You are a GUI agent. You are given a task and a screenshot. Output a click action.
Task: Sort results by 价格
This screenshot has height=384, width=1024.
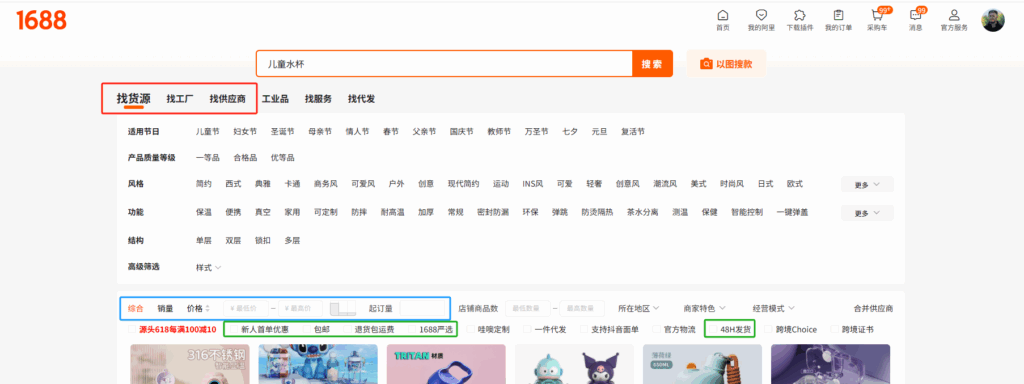point(198,308)
